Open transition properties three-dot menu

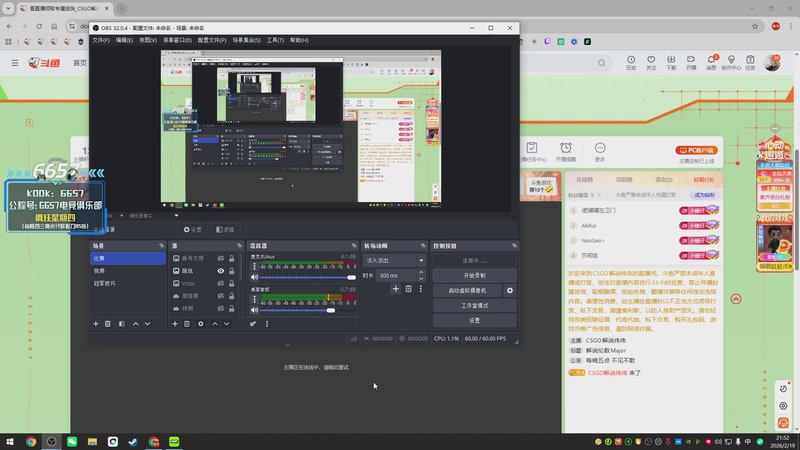click(420, 289)
